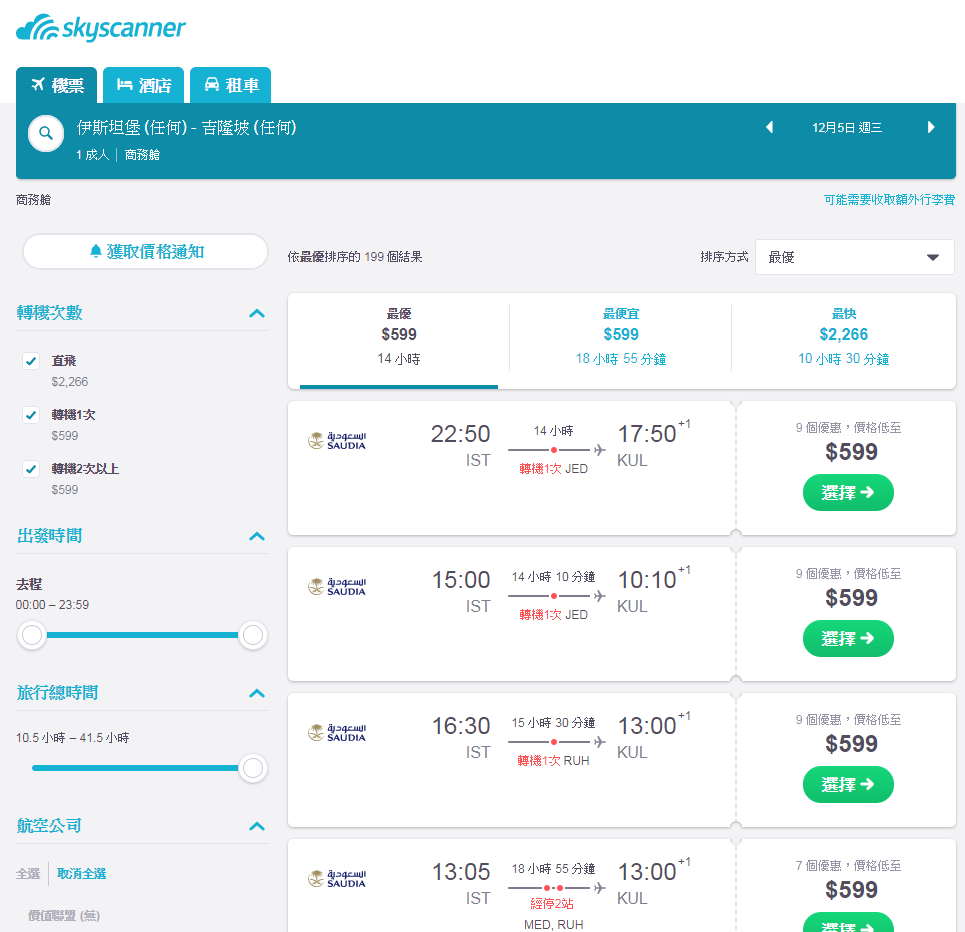This screenshot has width=965, height=932.
Task: Select the 15:00 IST flight
Action: point(848,638)
